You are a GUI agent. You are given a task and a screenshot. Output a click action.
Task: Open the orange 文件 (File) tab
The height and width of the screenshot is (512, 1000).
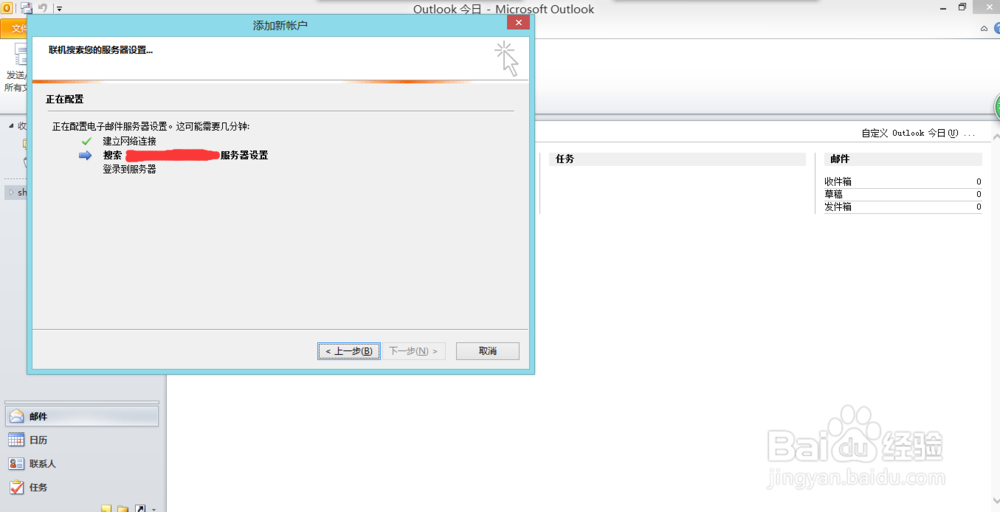point(14,29)
